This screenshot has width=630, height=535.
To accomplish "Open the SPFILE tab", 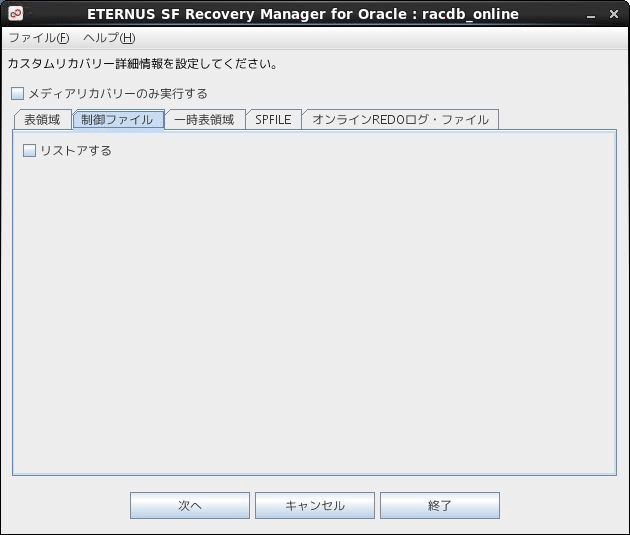I will [x=273, y=120].
